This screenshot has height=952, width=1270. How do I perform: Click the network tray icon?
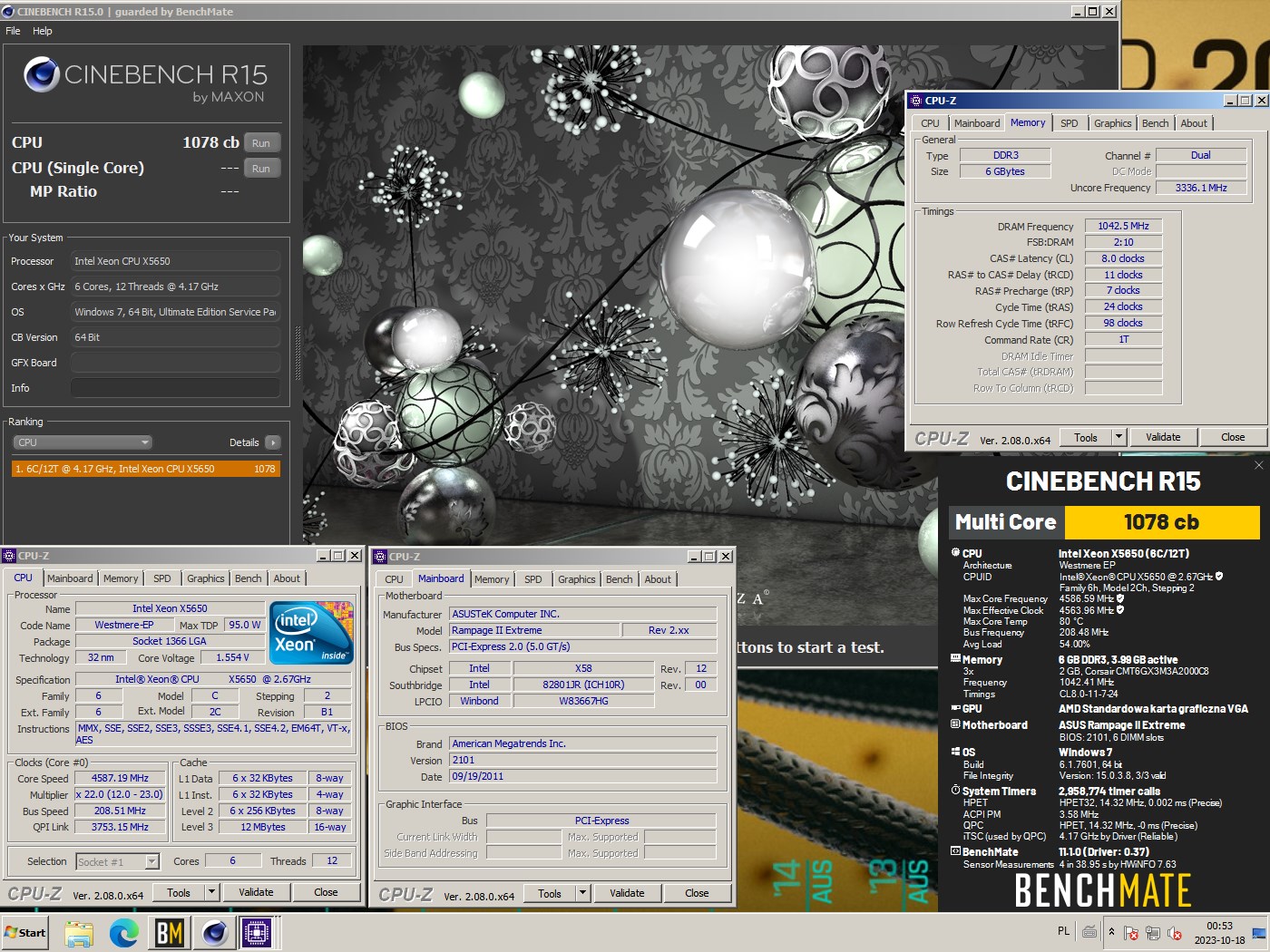(x=1153, y=932)
